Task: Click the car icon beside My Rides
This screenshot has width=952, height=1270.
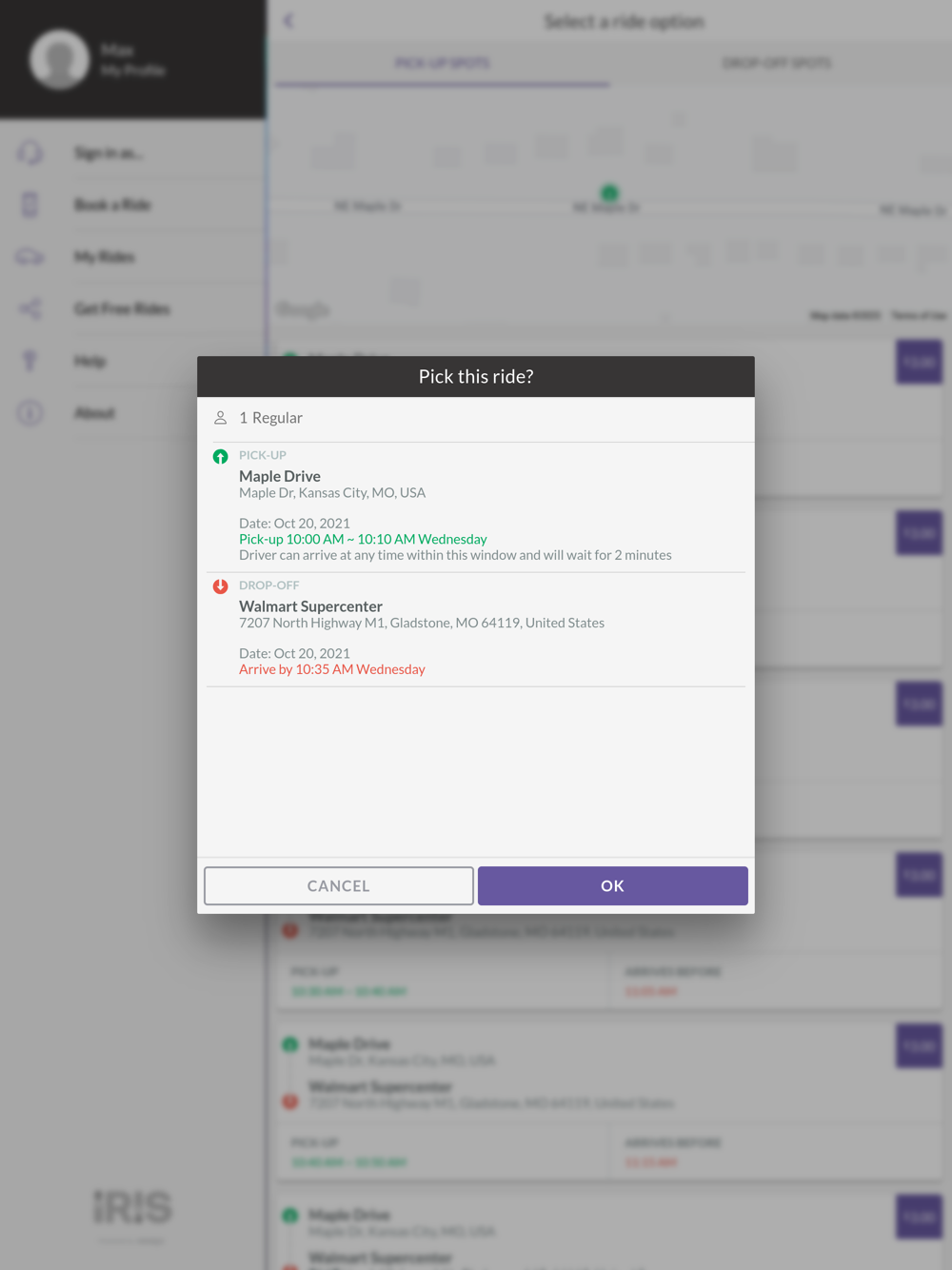Action: point(30,257)
